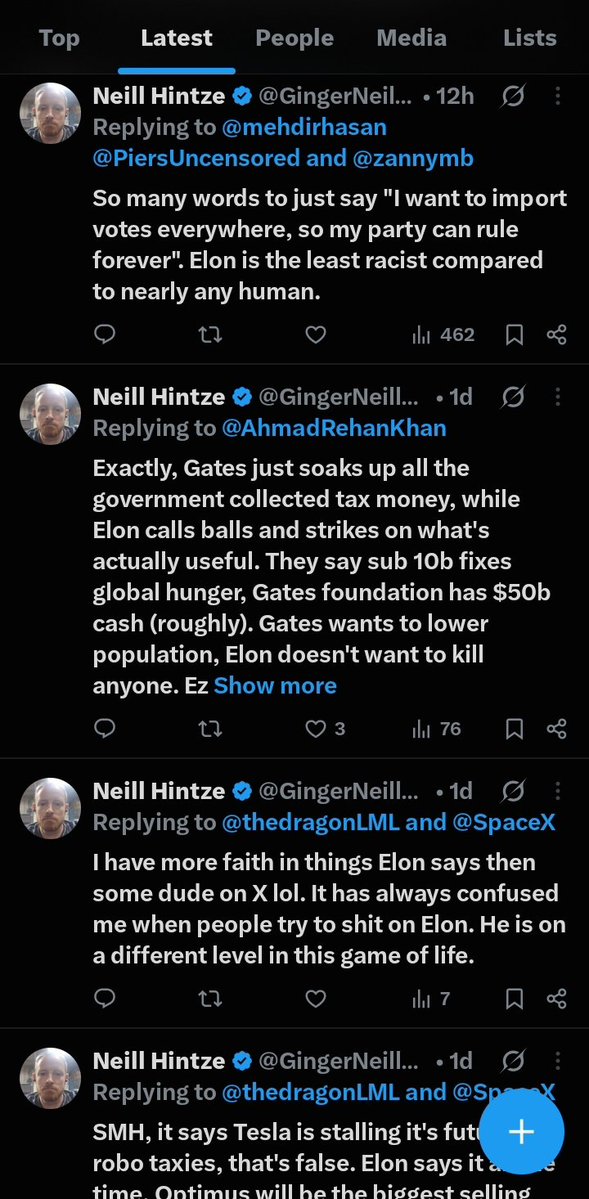Screen dimensions: 589x1199
Task: Share the tweet with 76 views
Action: point(557,729)
